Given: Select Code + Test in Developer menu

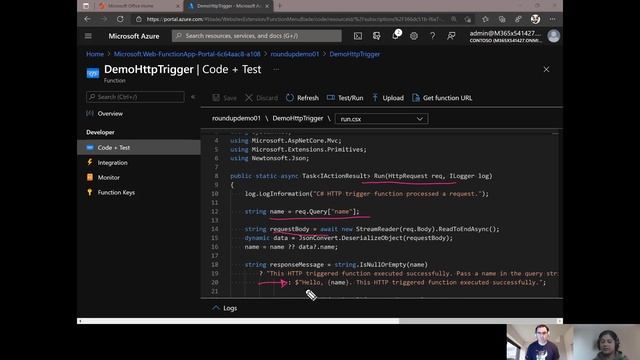Looking at the screenshot, I should pyautogui.click(x=139, y=147).
